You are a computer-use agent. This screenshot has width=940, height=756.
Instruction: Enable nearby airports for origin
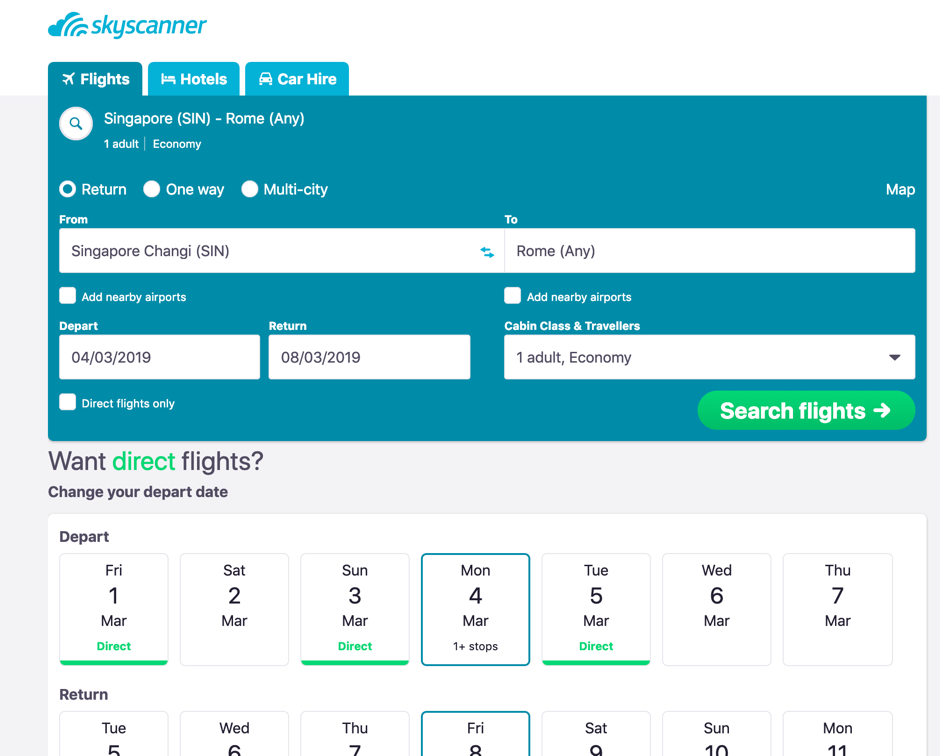click(68, 296)
